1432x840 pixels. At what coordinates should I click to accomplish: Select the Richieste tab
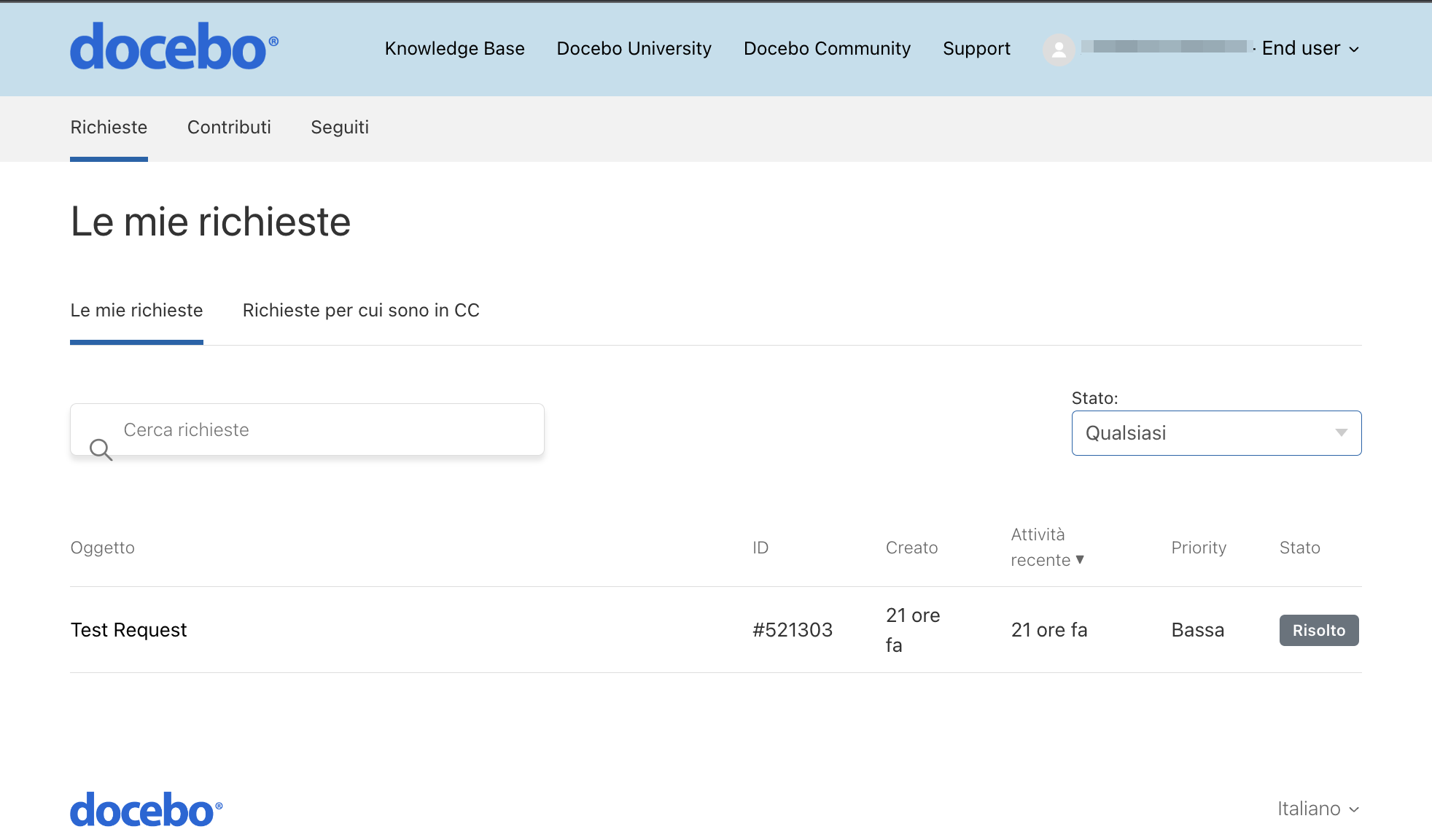tap(109, 127)
